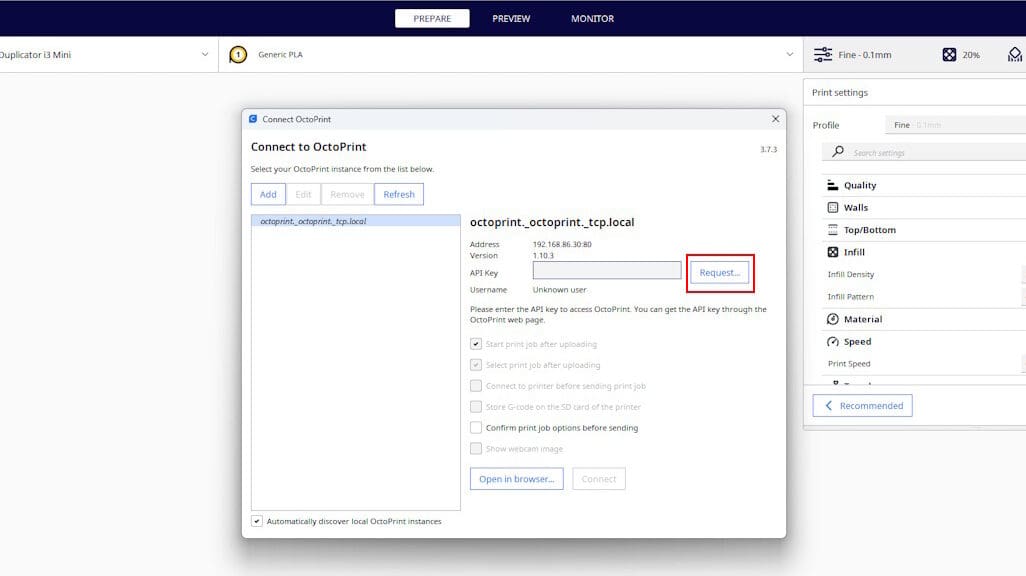The width and height of the screenshot is (1026, 576).
Task: Click the infill 20% icon
Action: pyautogui.click(x=949, y=54)
